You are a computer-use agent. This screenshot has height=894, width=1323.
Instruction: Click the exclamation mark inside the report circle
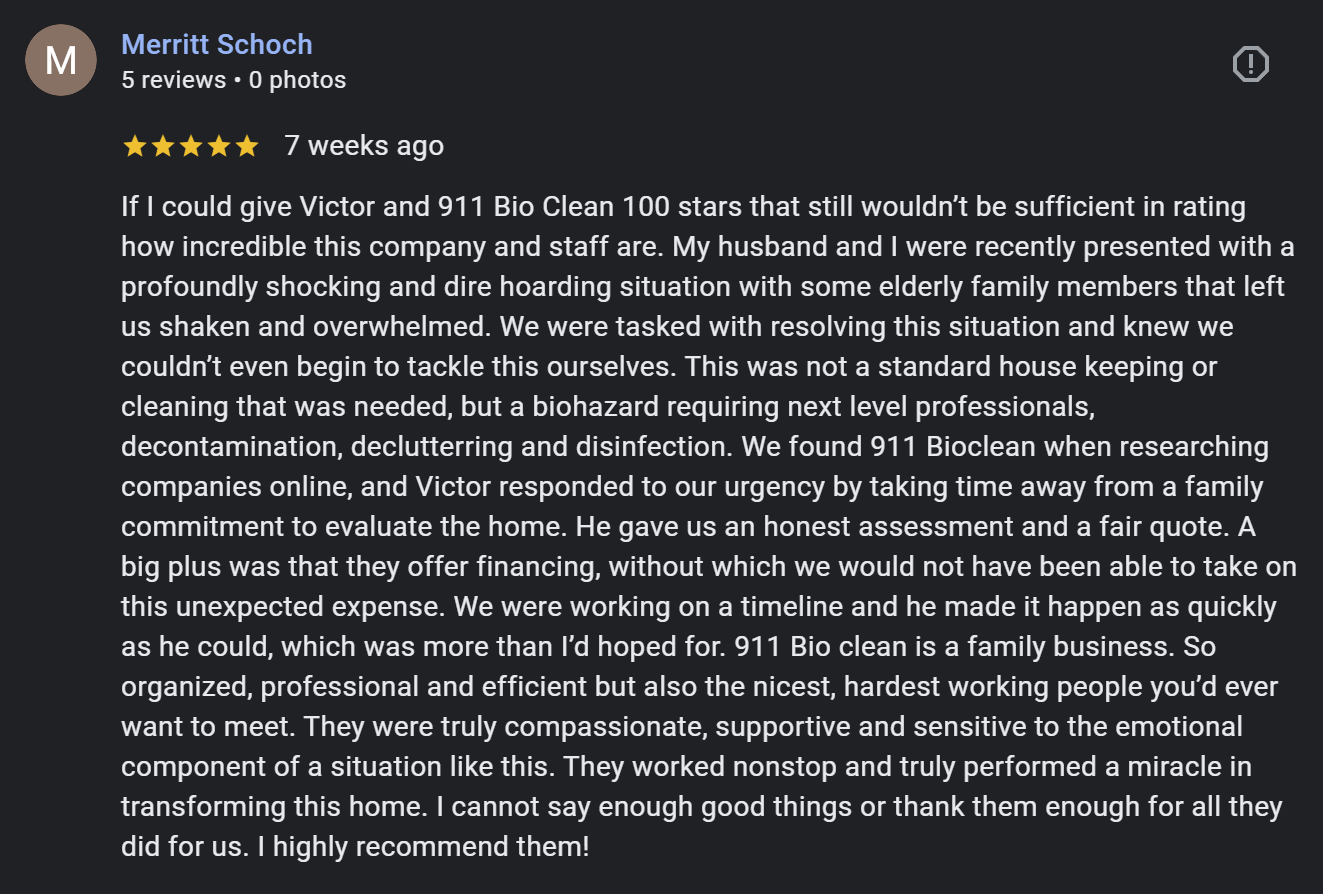[x=1250, y=63]
